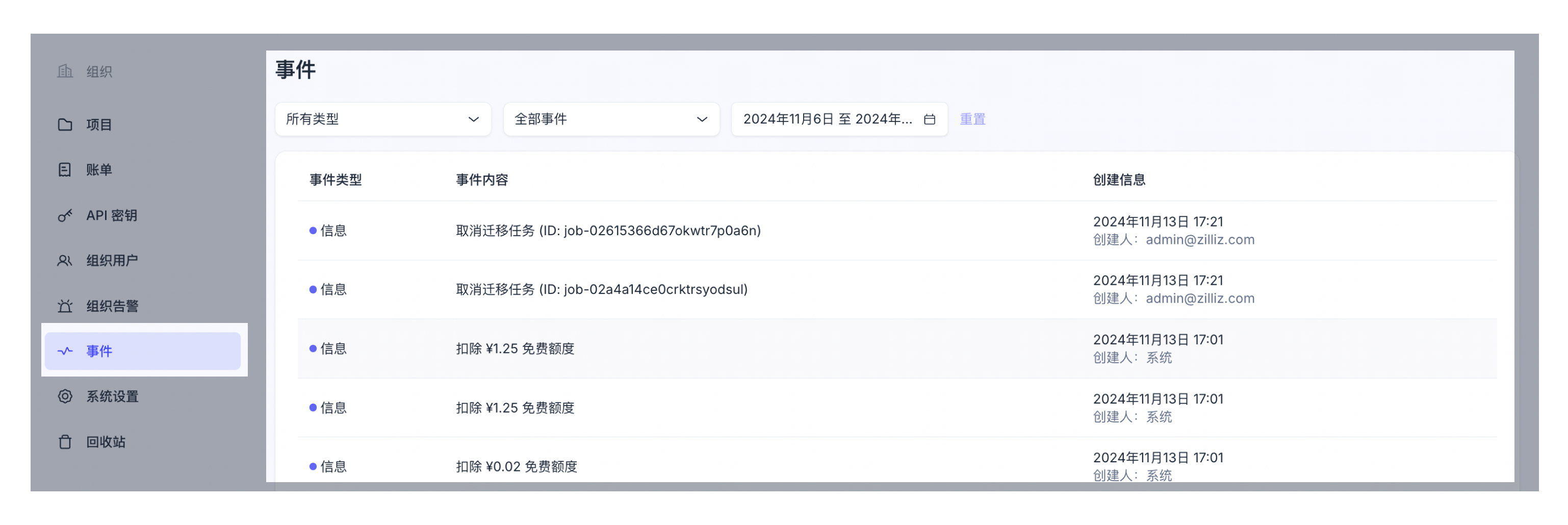This screenshot has width=1568, height=525.
Task: Click the billing document icon
Action: point(65,170)
